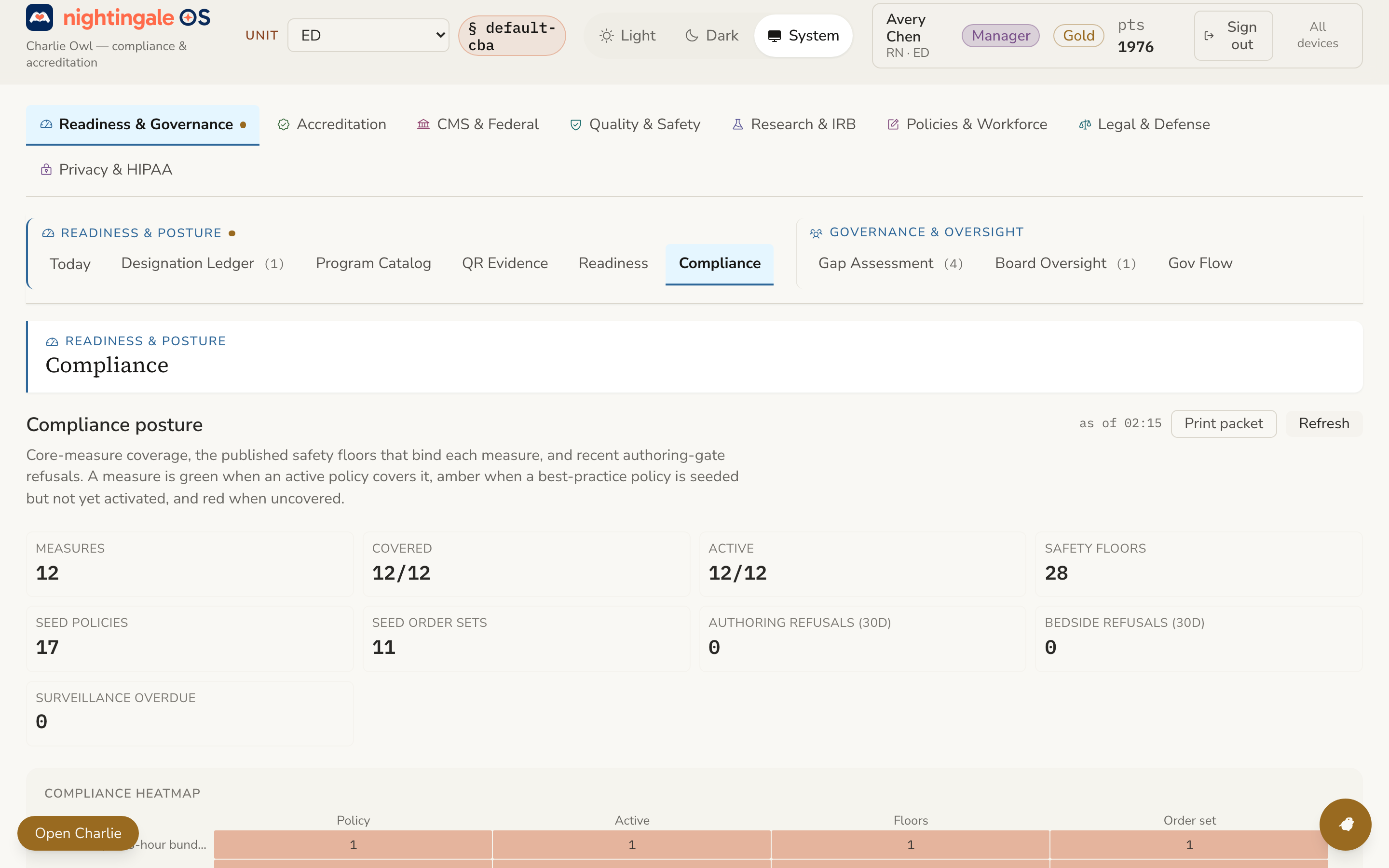The image size is (1389, 868).
Task: Click the scales icon beside Legal & Defense
Action: 1085,124
